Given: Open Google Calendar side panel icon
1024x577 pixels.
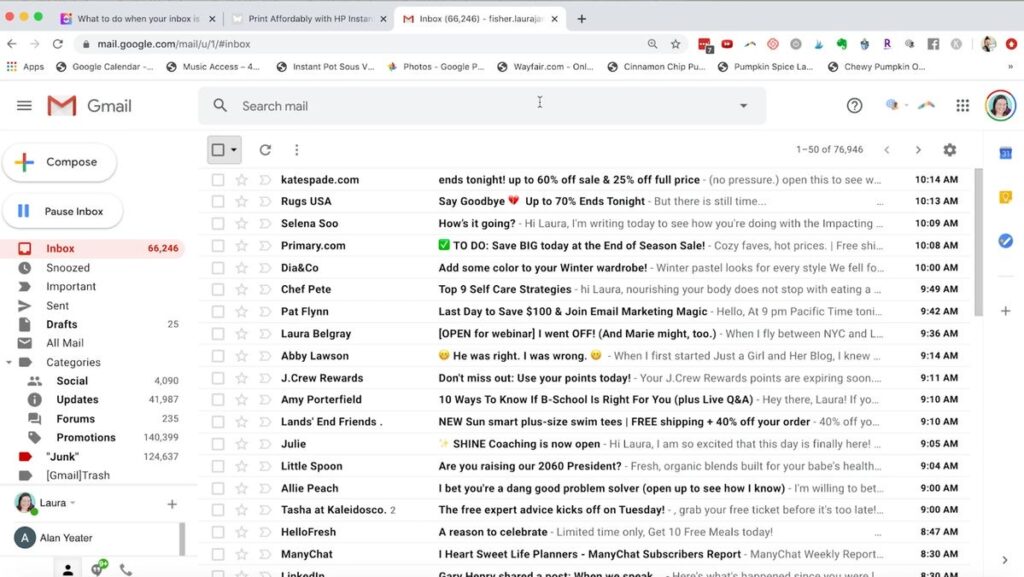Looking at the screenshot, I should click(1006, 153).
